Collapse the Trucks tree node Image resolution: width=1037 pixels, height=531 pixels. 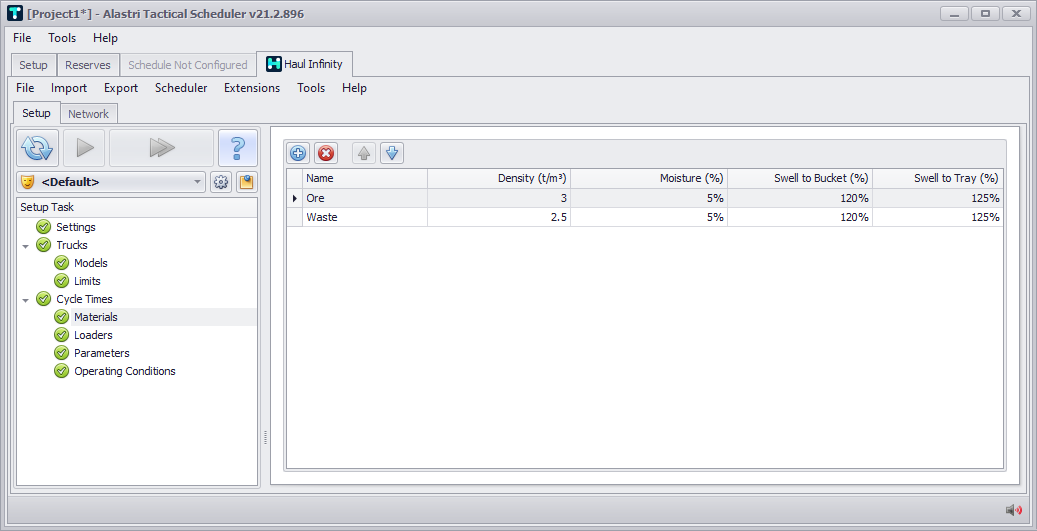click(25, 246)
